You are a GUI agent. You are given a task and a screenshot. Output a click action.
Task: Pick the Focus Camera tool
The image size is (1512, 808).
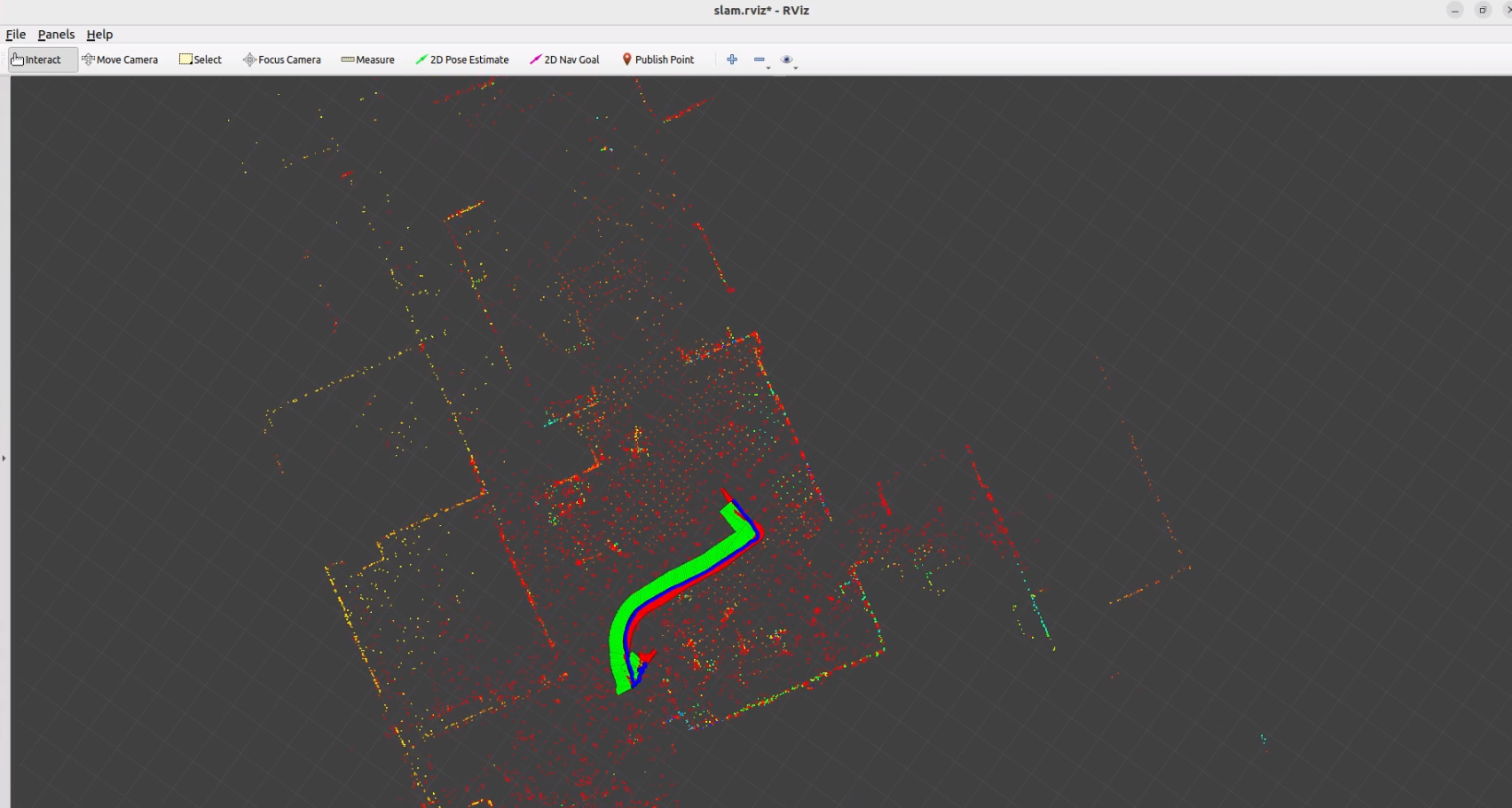click(x=282, y=59)
